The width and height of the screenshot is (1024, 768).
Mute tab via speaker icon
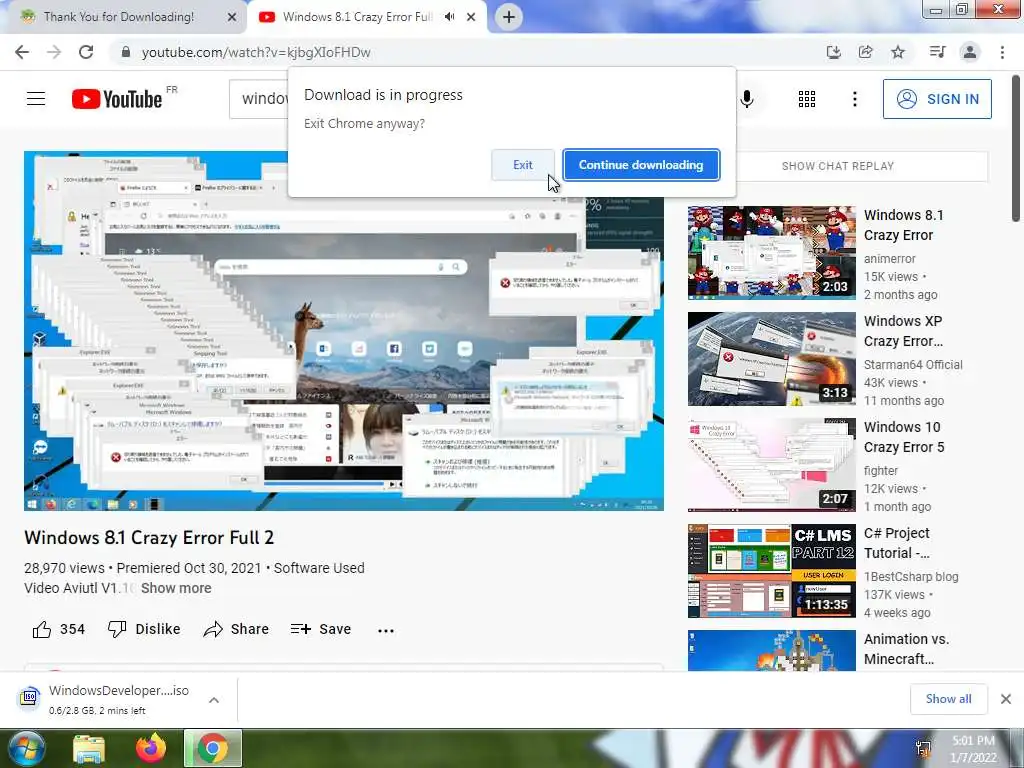(449, 17)
